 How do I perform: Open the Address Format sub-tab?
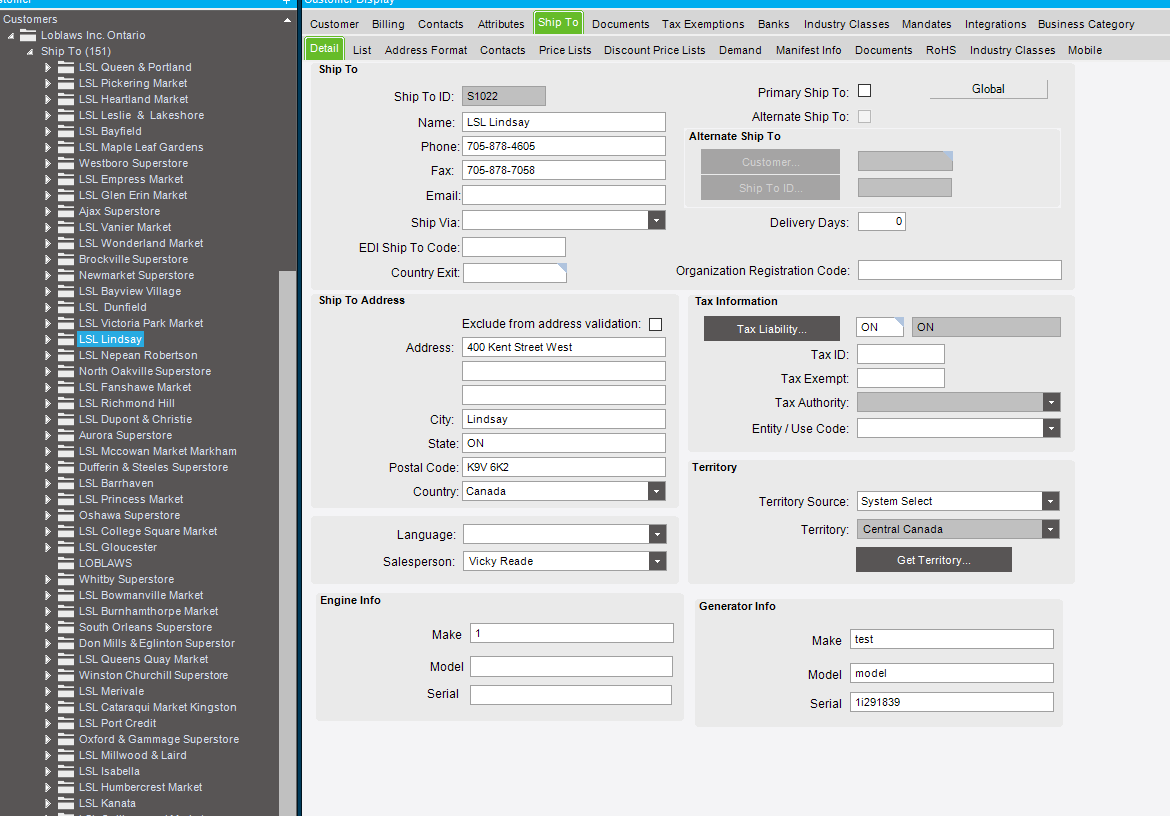click(426, 50)
